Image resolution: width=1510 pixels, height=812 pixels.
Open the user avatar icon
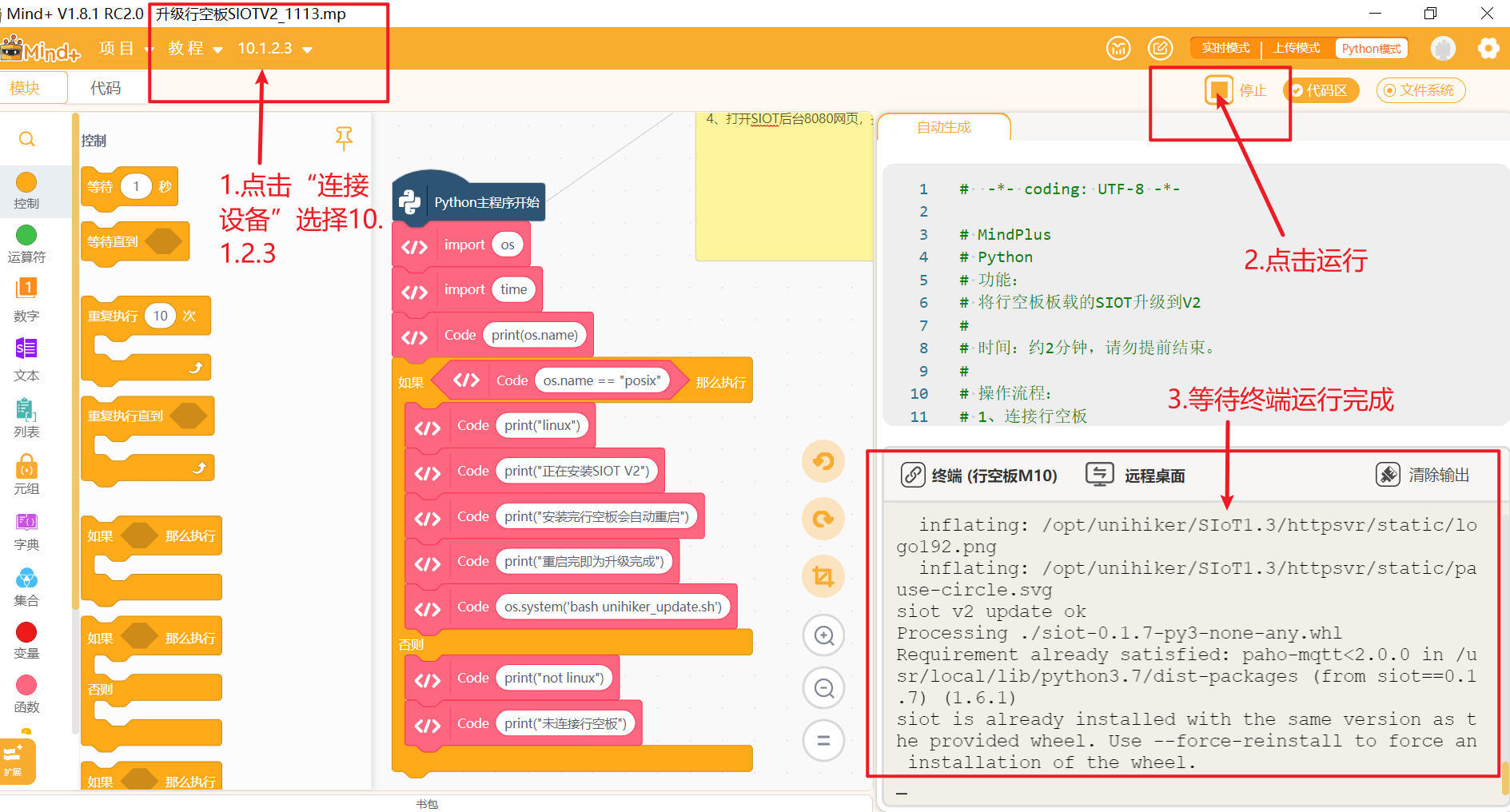point(1443,49)
